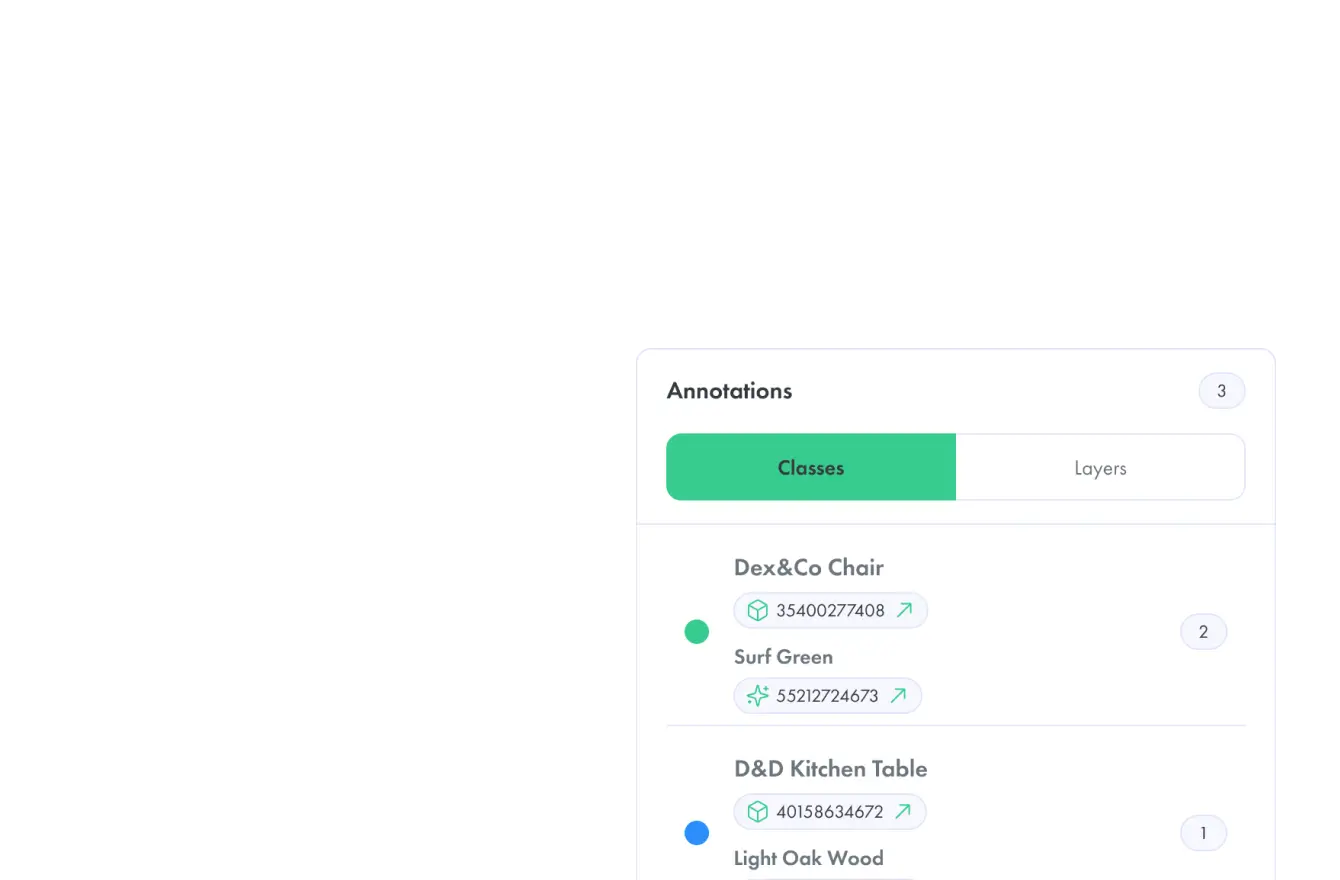Select the blue D&D Kitchen Table color dot
The width and height of the screenshot is (1340, 880).
pos(696,833)
